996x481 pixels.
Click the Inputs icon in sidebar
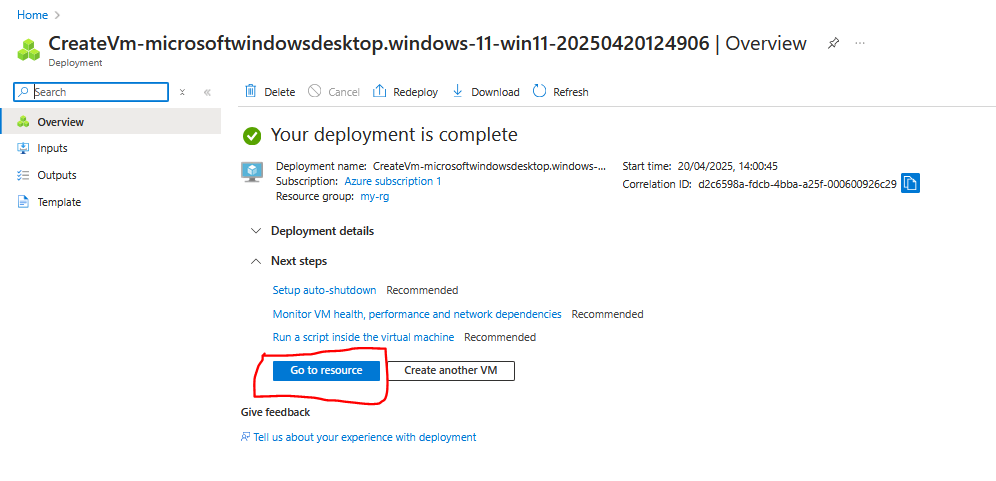point(24,148)
